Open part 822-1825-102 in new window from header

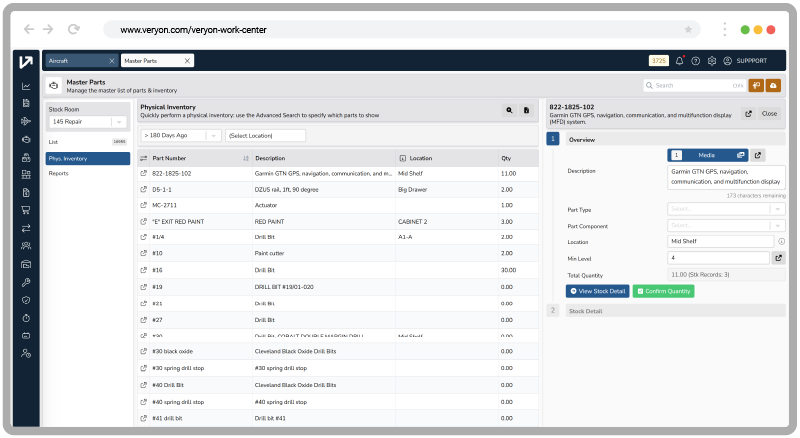tap(748, 114)
